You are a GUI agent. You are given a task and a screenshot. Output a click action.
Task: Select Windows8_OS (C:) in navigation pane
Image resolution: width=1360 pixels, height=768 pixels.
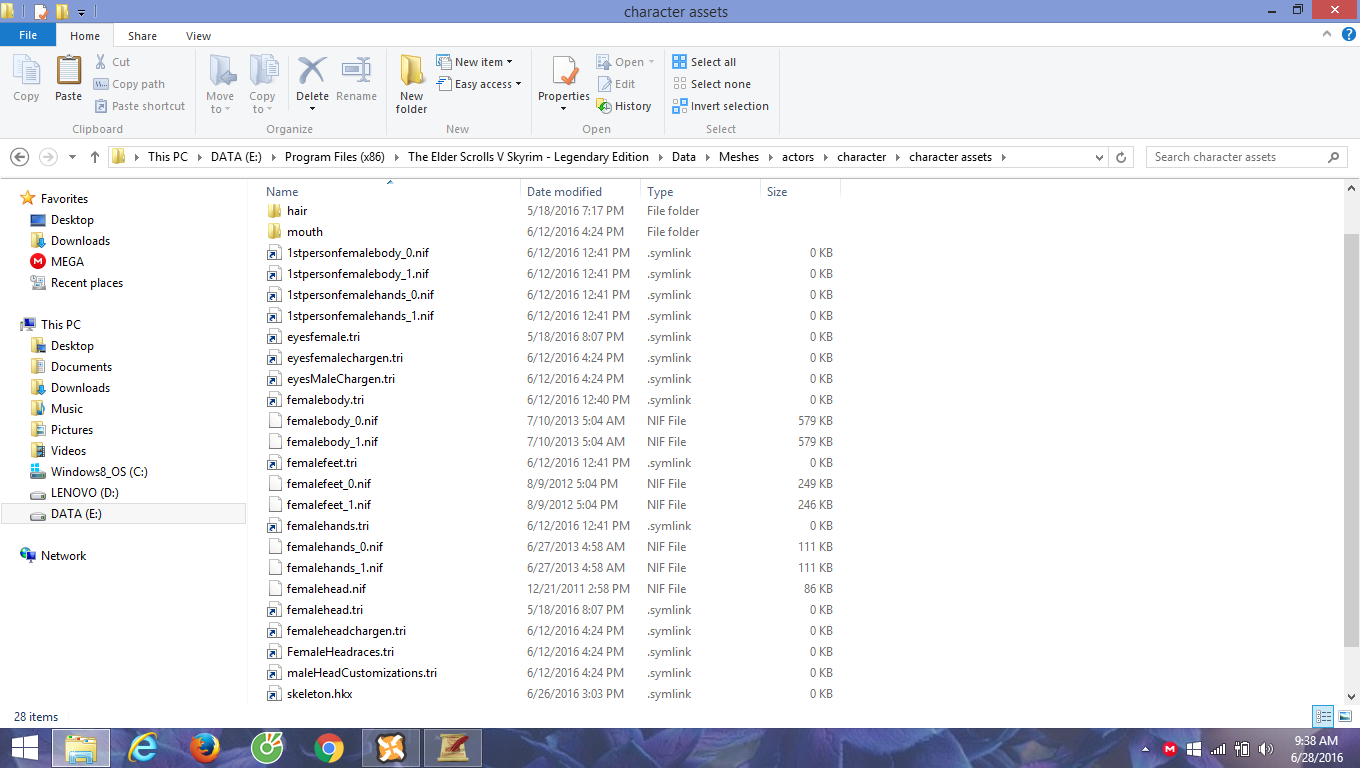coord(99,472)
